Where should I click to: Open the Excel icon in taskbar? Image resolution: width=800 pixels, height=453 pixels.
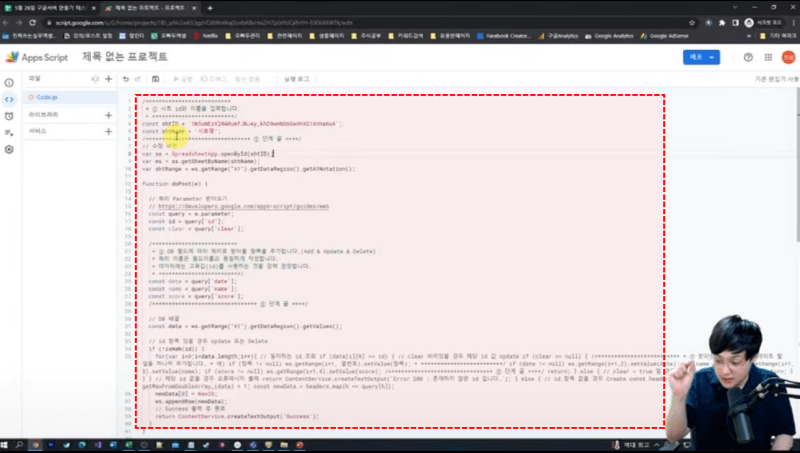(x=129, y=445)
